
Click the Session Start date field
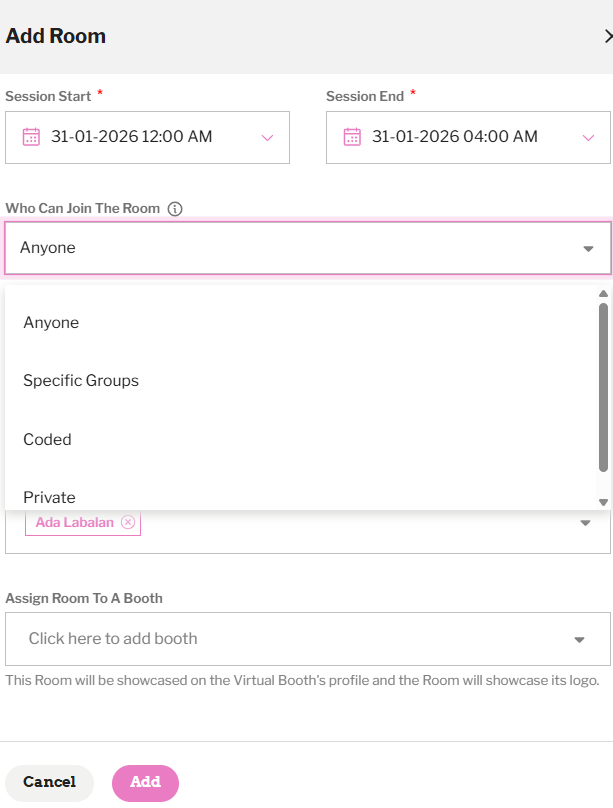[147, 138]
